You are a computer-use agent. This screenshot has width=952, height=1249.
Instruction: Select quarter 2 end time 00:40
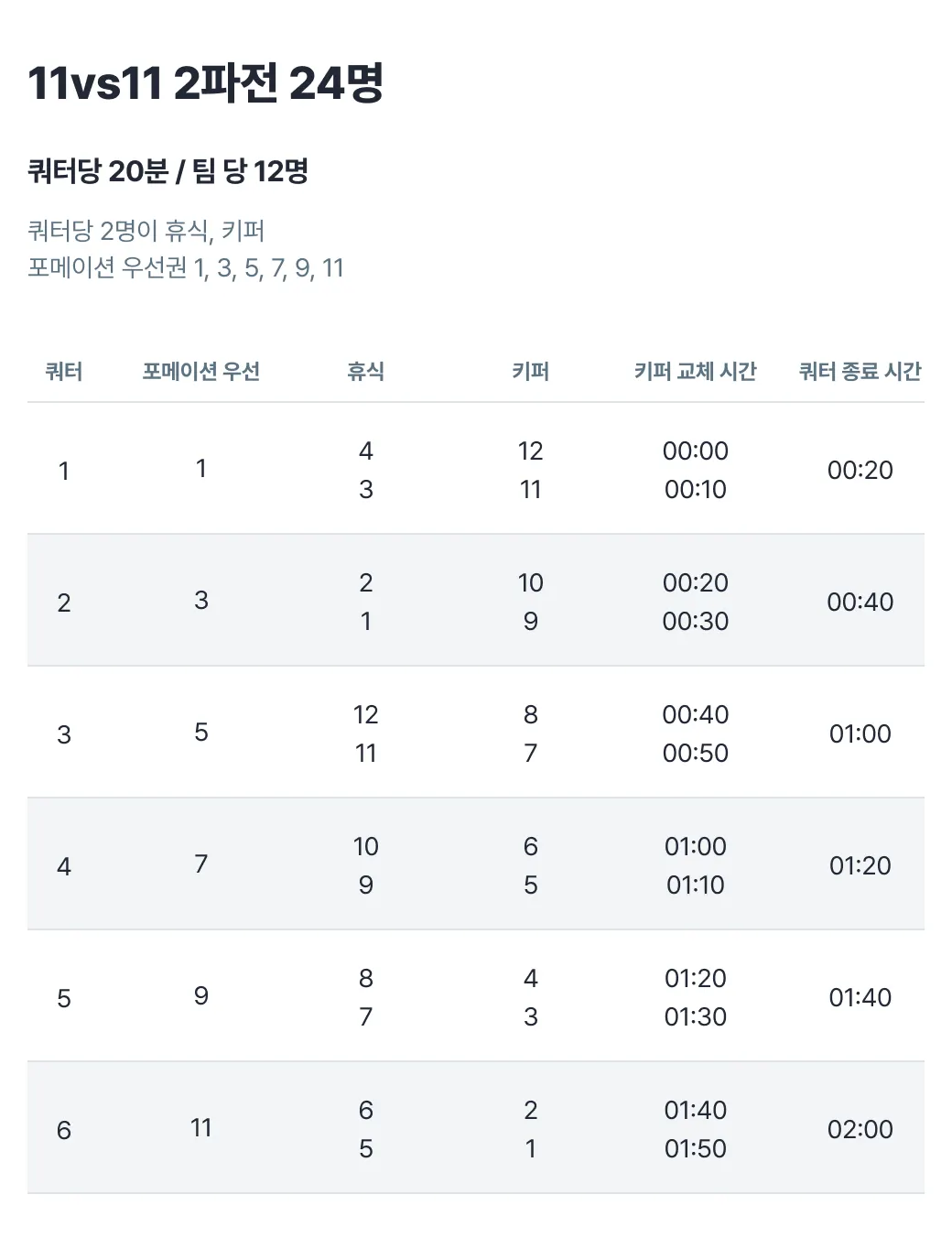click(860, 602)
